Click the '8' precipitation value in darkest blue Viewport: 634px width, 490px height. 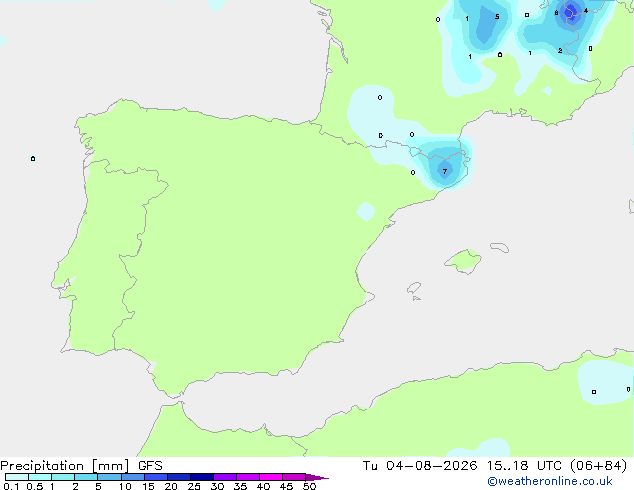click(556, 13)
